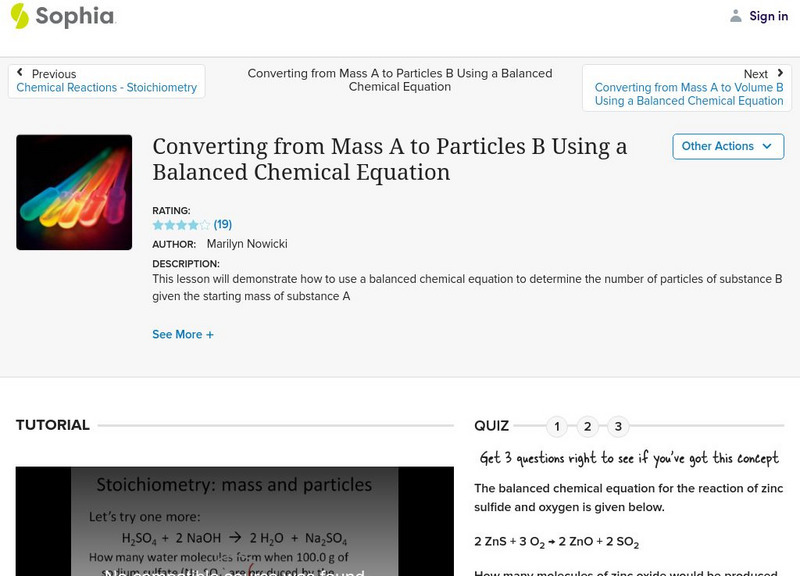
Task: Open the Other Actions dropdown
Action: 728,146
